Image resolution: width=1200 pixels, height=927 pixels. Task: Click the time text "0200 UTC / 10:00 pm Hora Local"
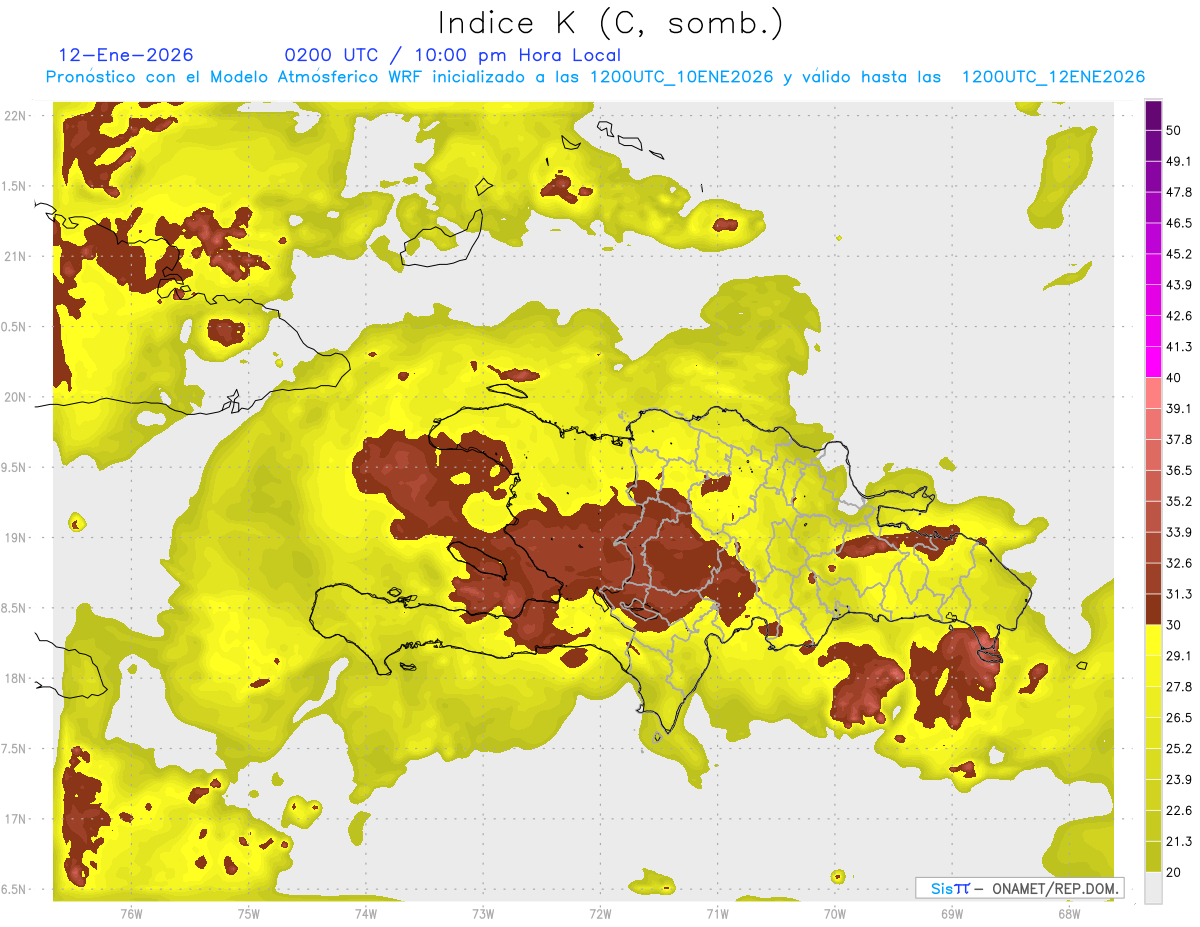pyautogui.click(x=453, y=55)
